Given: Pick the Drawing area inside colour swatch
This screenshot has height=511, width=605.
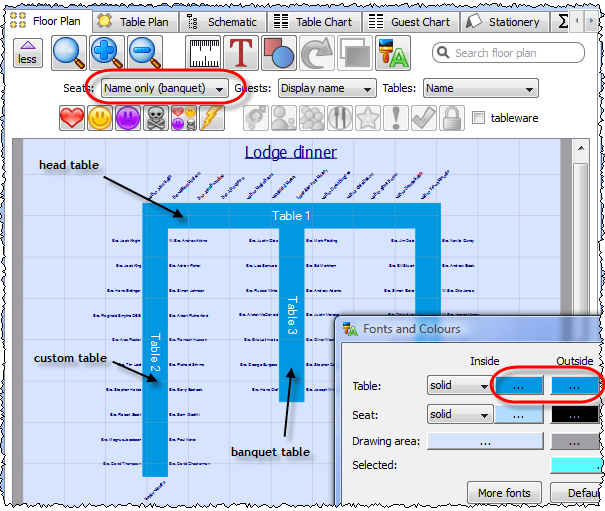Looking at the screenshot, I should point(485,441).
